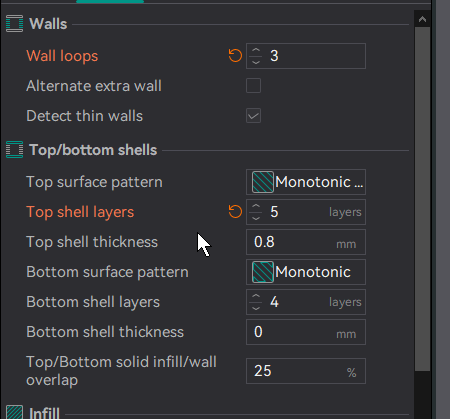Click the Wall loops label
The width and height of the screenshot is (450, 419).
tap(62, 56)
